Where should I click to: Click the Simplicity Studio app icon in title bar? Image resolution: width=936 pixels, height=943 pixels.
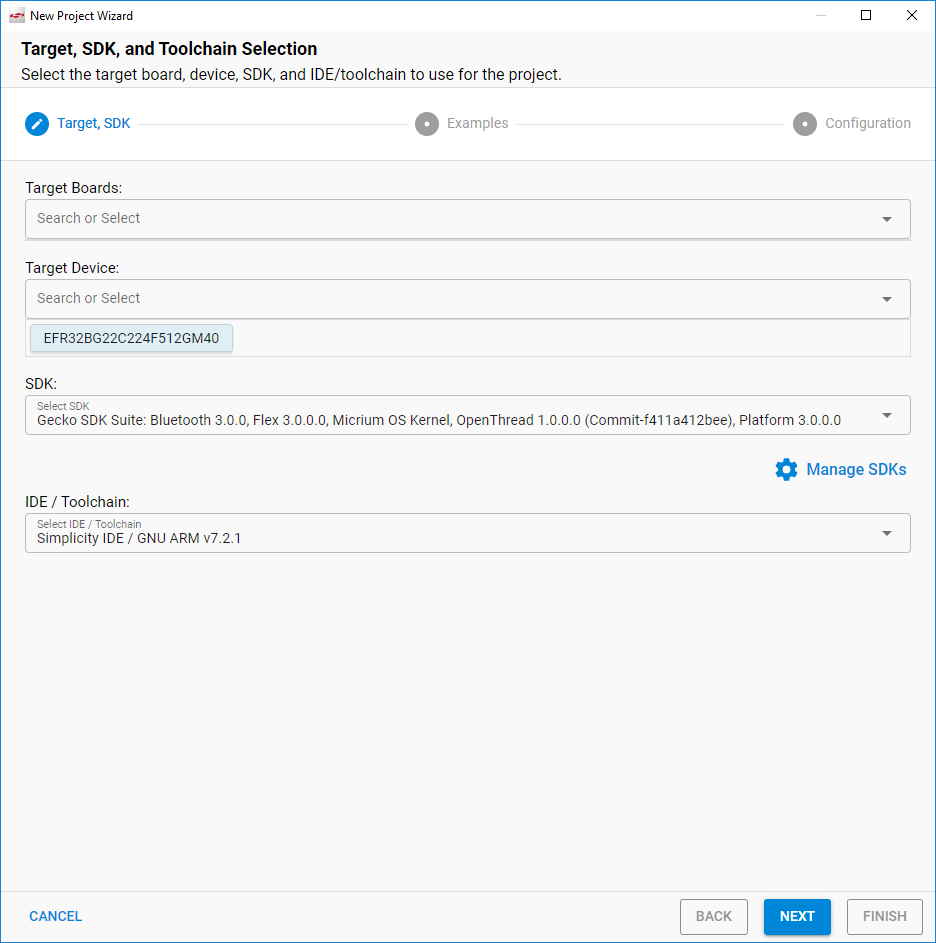pyautogui.click(x=17, y=16)
